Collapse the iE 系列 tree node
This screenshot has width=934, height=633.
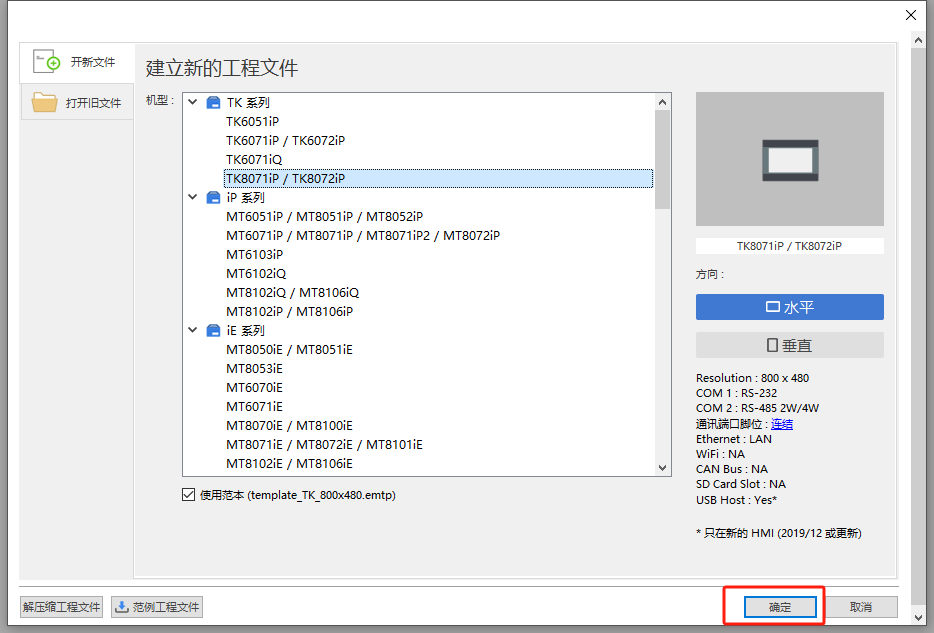point(192,330)
